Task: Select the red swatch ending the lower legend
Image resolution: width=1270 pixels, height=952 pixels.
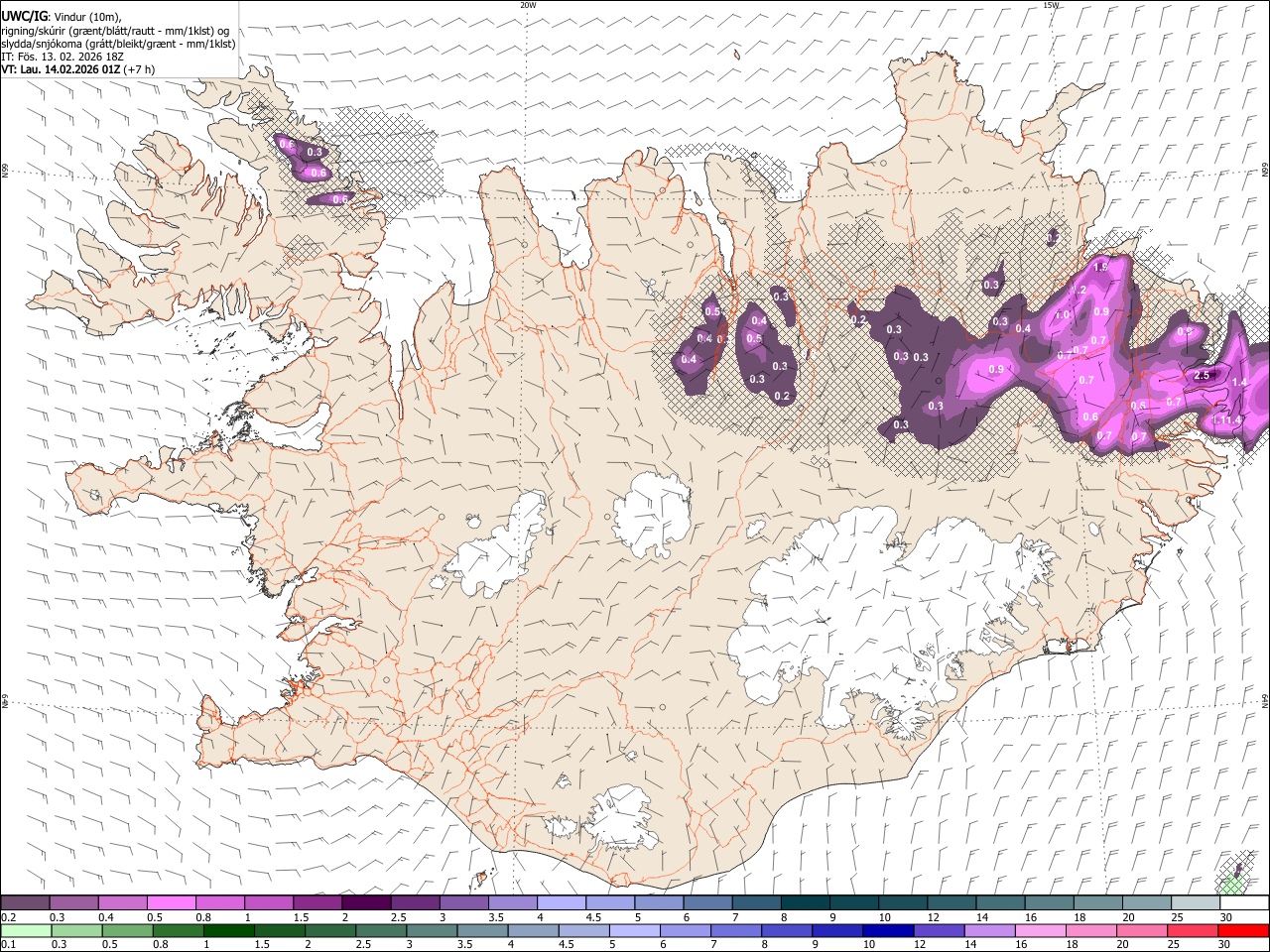Action: tap(1243, 931)
